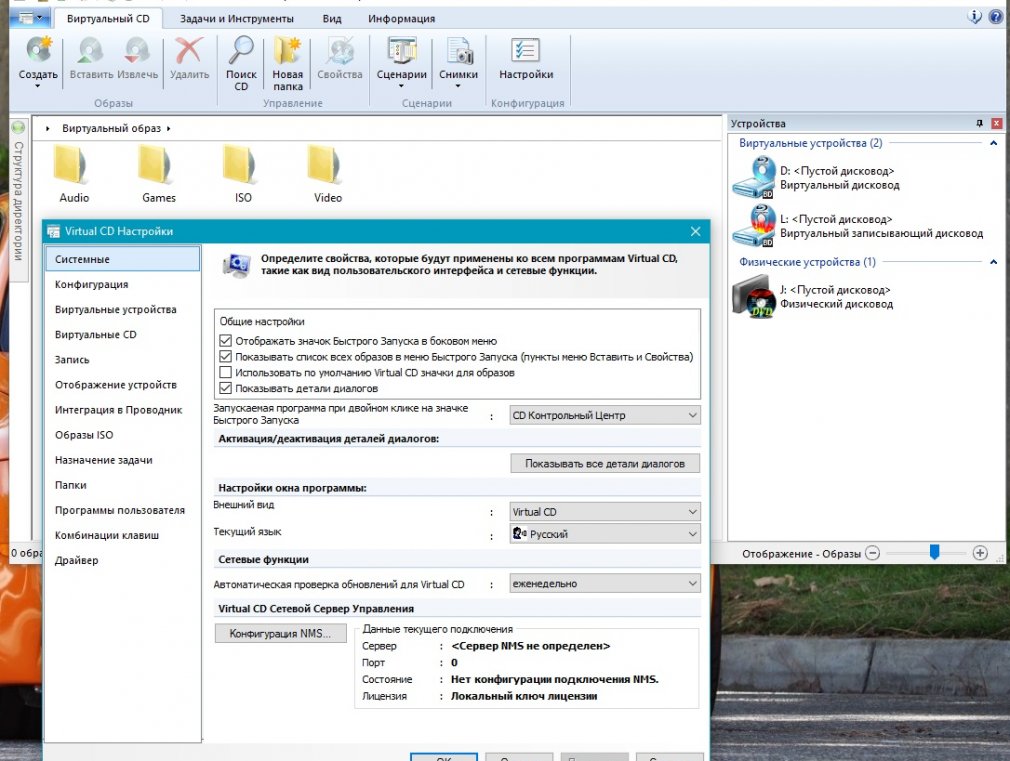Enable 'Использовать по умолчанию Virtual CD значки' checkbox
This screenshot has width=1010, height=761.
225,372
